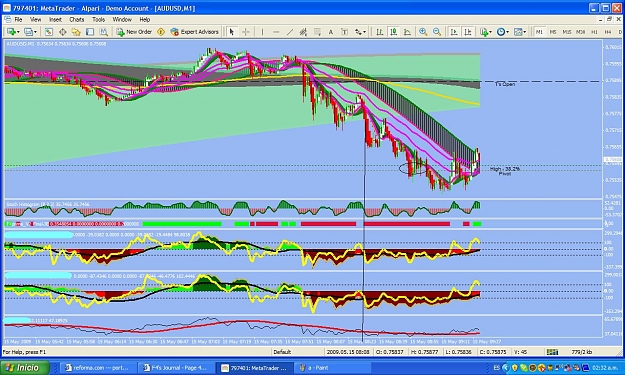
Task: Click the Zoom In magnifier icon
Action: click(x=423, y=32)
